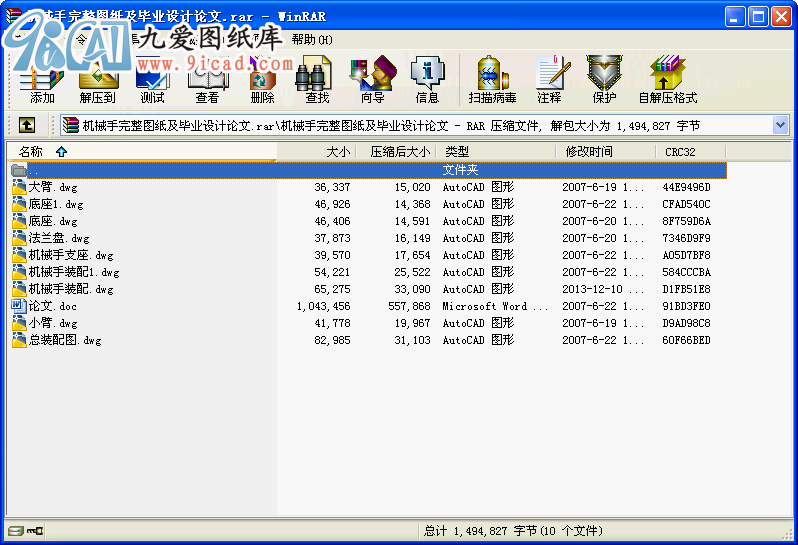Click the 扫描病毒 (Virus Scan) icon
This screenshot has height=545, width=798.
pyautogui.click(x=493, y=80)
